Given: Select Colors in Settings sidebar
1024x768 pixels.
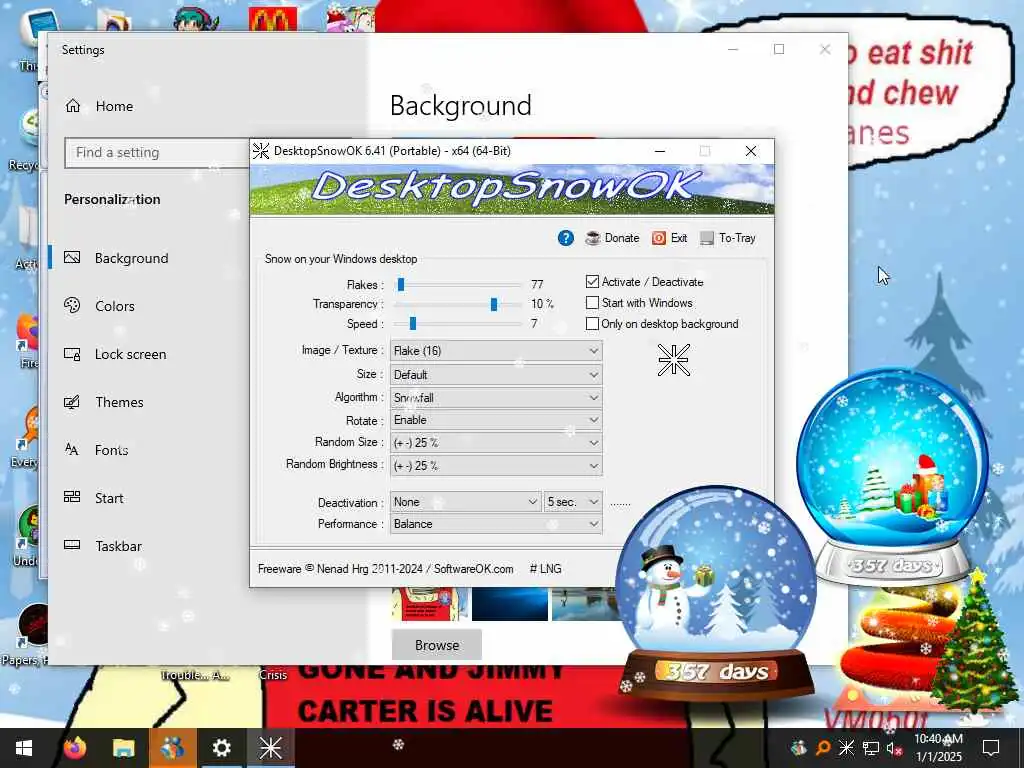Looking at the screenshot, I should pos(115,306).
